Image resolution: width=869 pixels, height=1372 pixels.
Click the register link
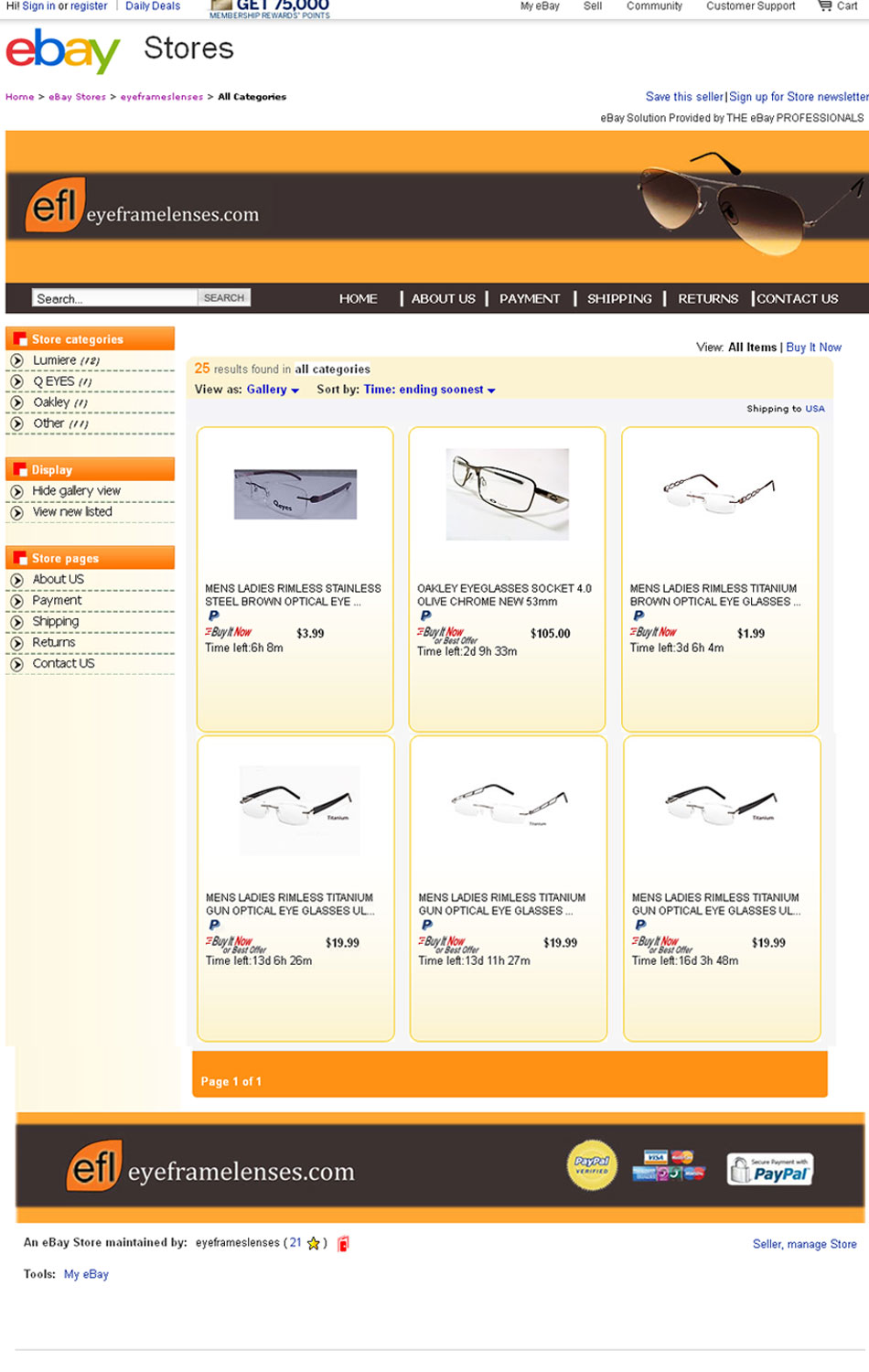click(89, 5)
